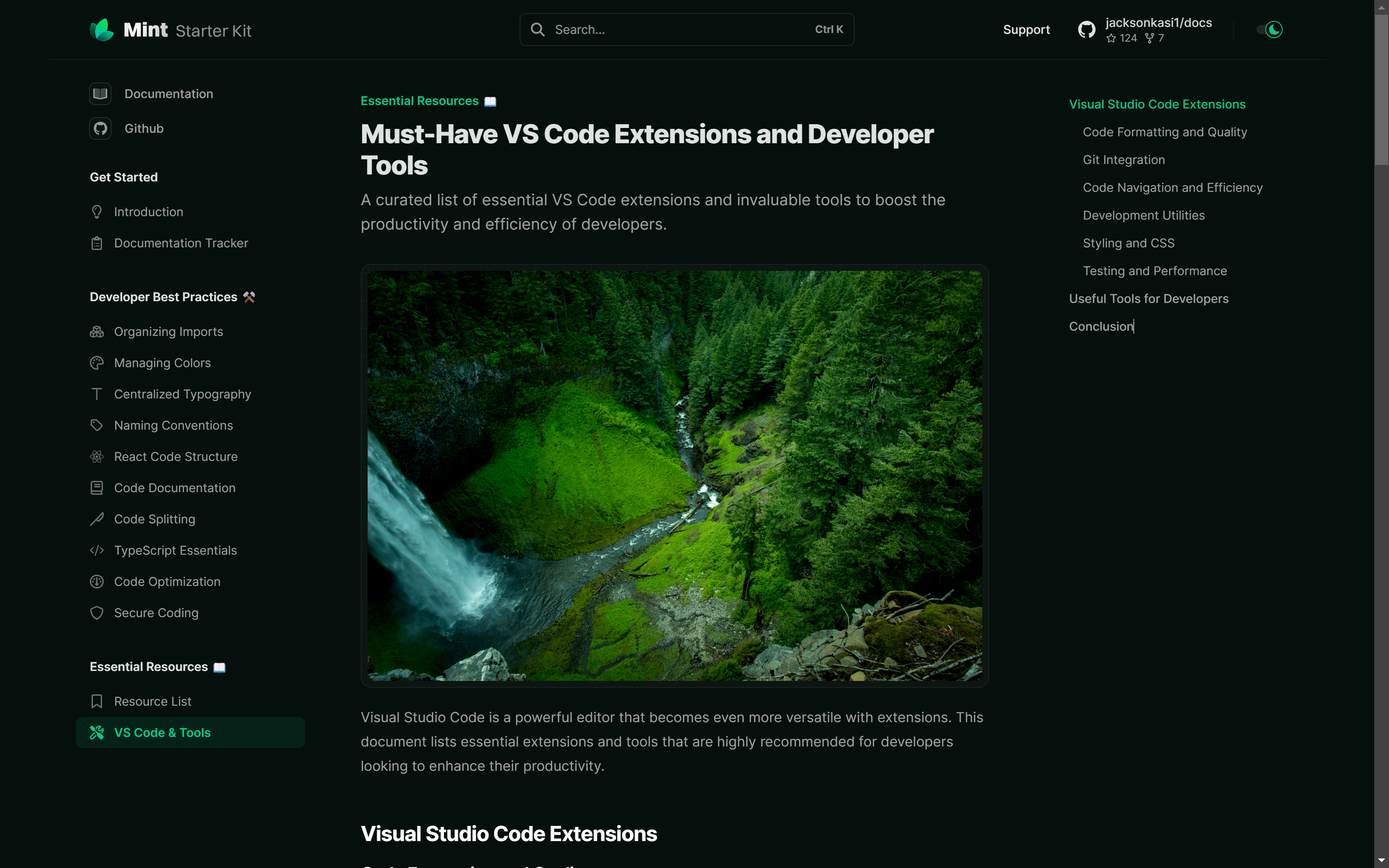Select the active VS Code & Tools item
Screen dimensions: 1389x868
pyautogui.click(x=191, y=733)
